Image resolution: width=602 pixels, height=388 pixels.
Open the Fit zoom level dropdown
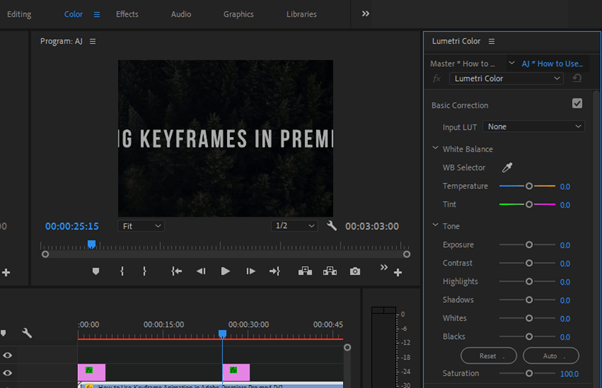[x=141, y=226]
